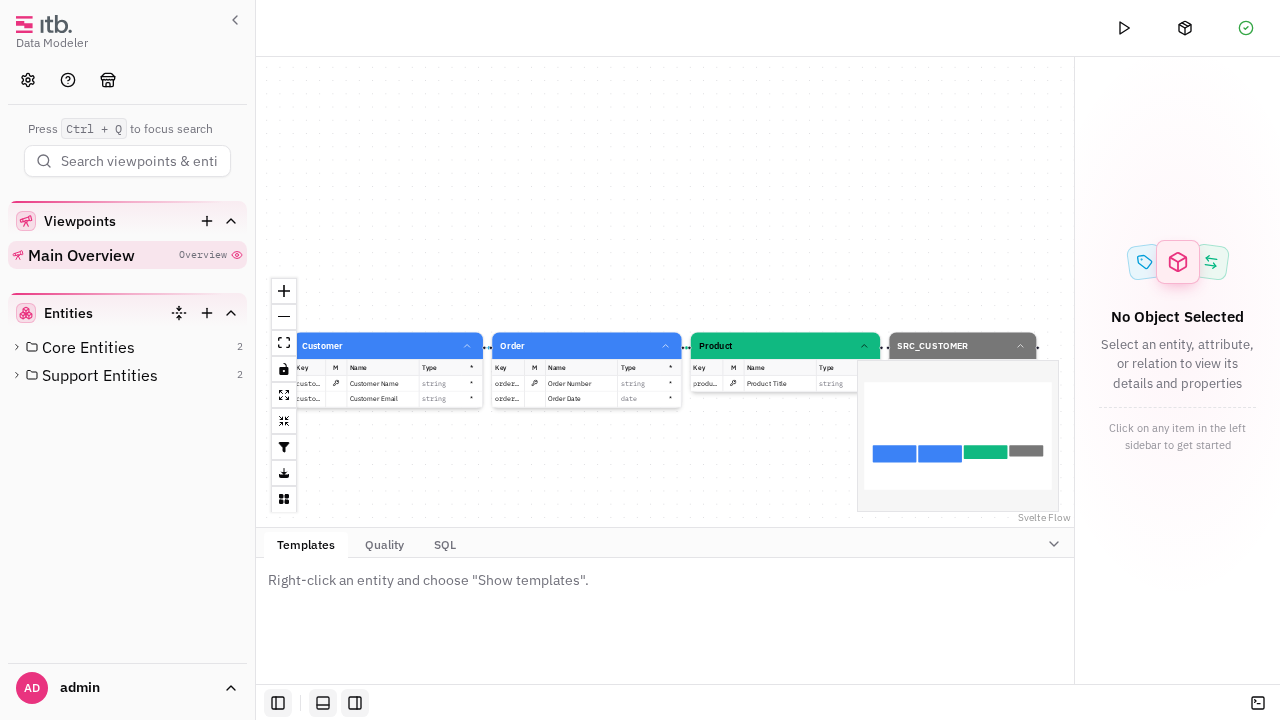The width and height of the screenshot is (1280, 720).
Task: Click the run/play icon in top bar
Action: 1124,28
